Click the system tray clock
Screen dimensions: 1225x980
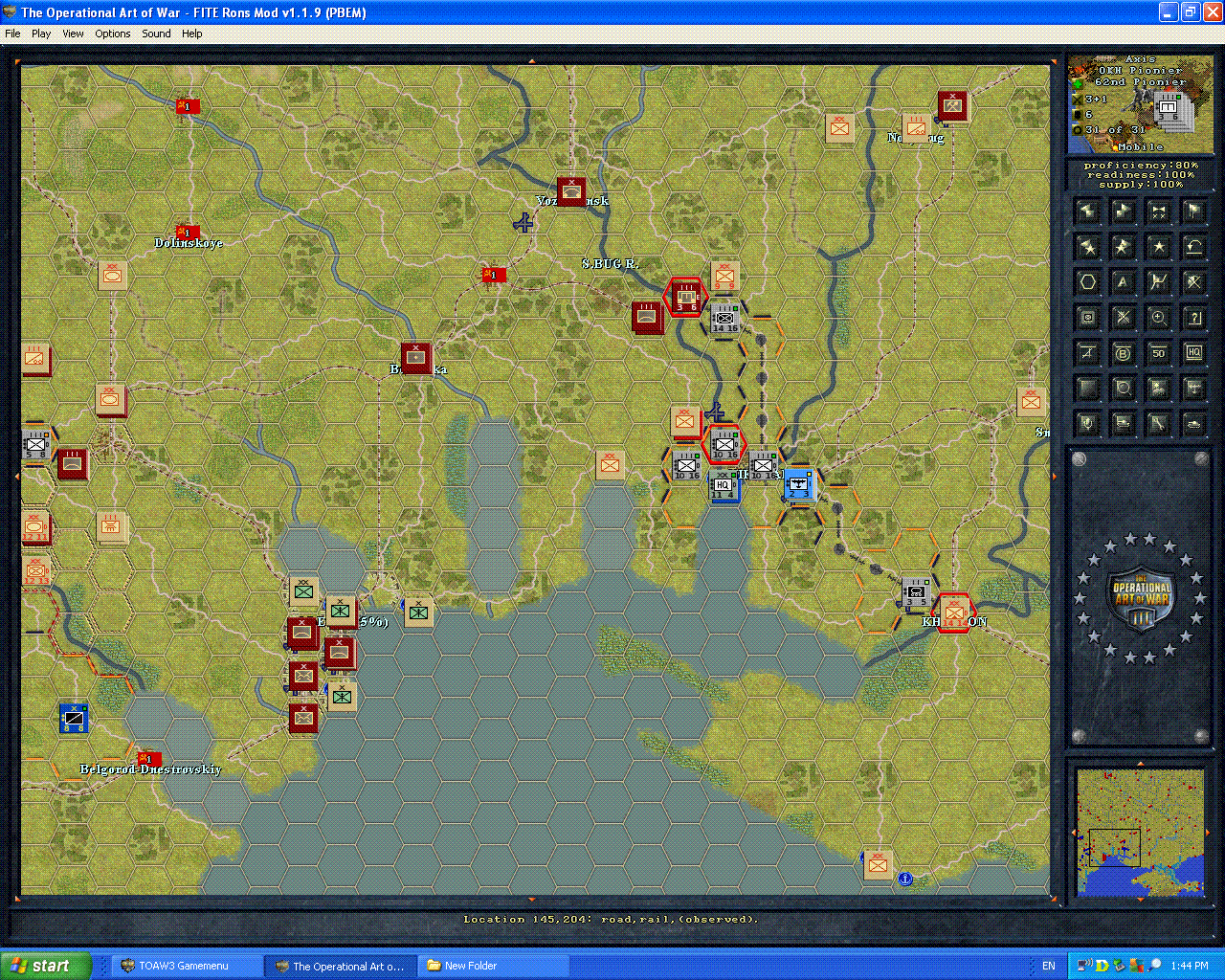pyautogui.click(x=1190, y=966)
